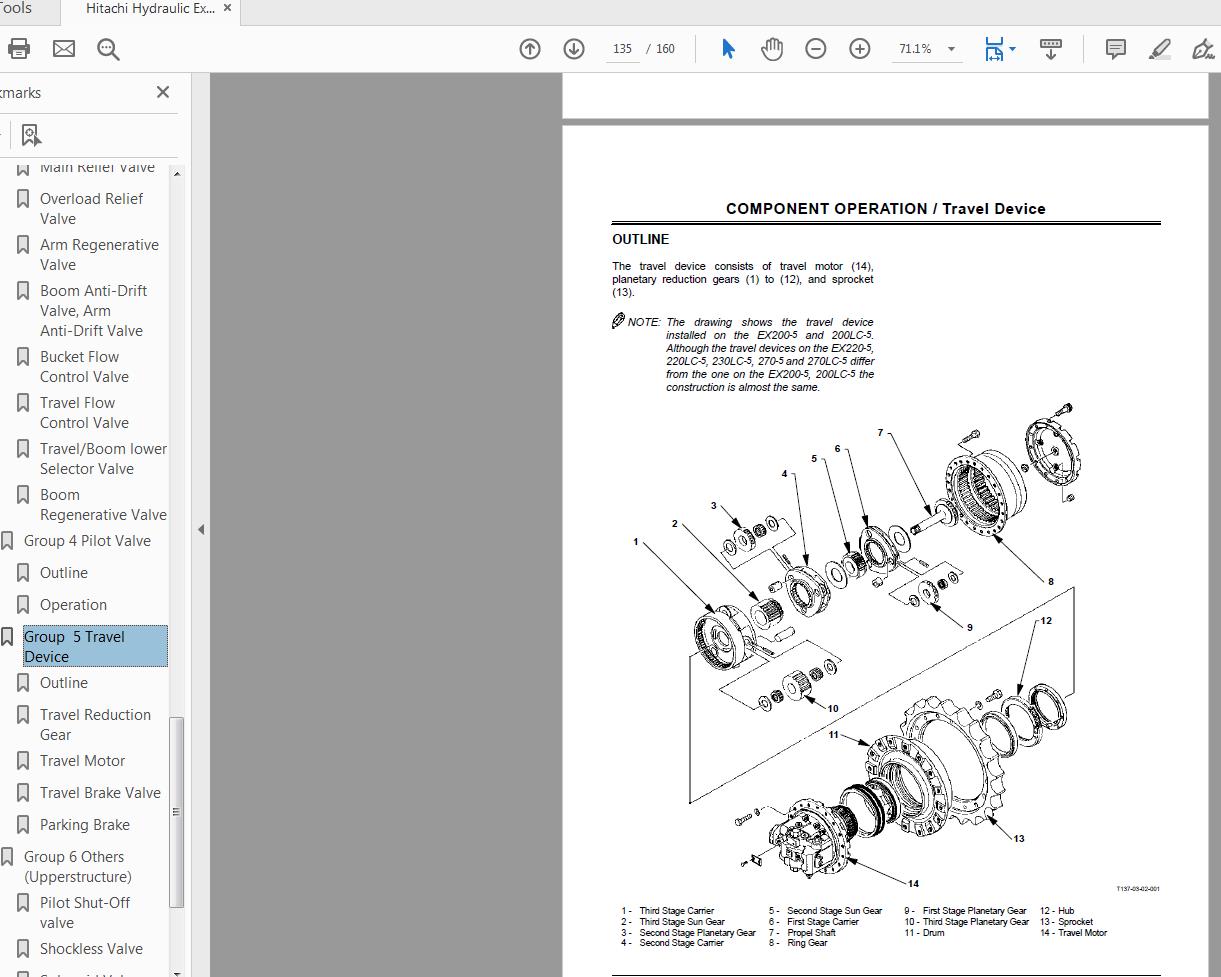The width and height of the screenshot is (1221, 977).
Task: Activate the arrow selection tool
Action: click(728, 49)
